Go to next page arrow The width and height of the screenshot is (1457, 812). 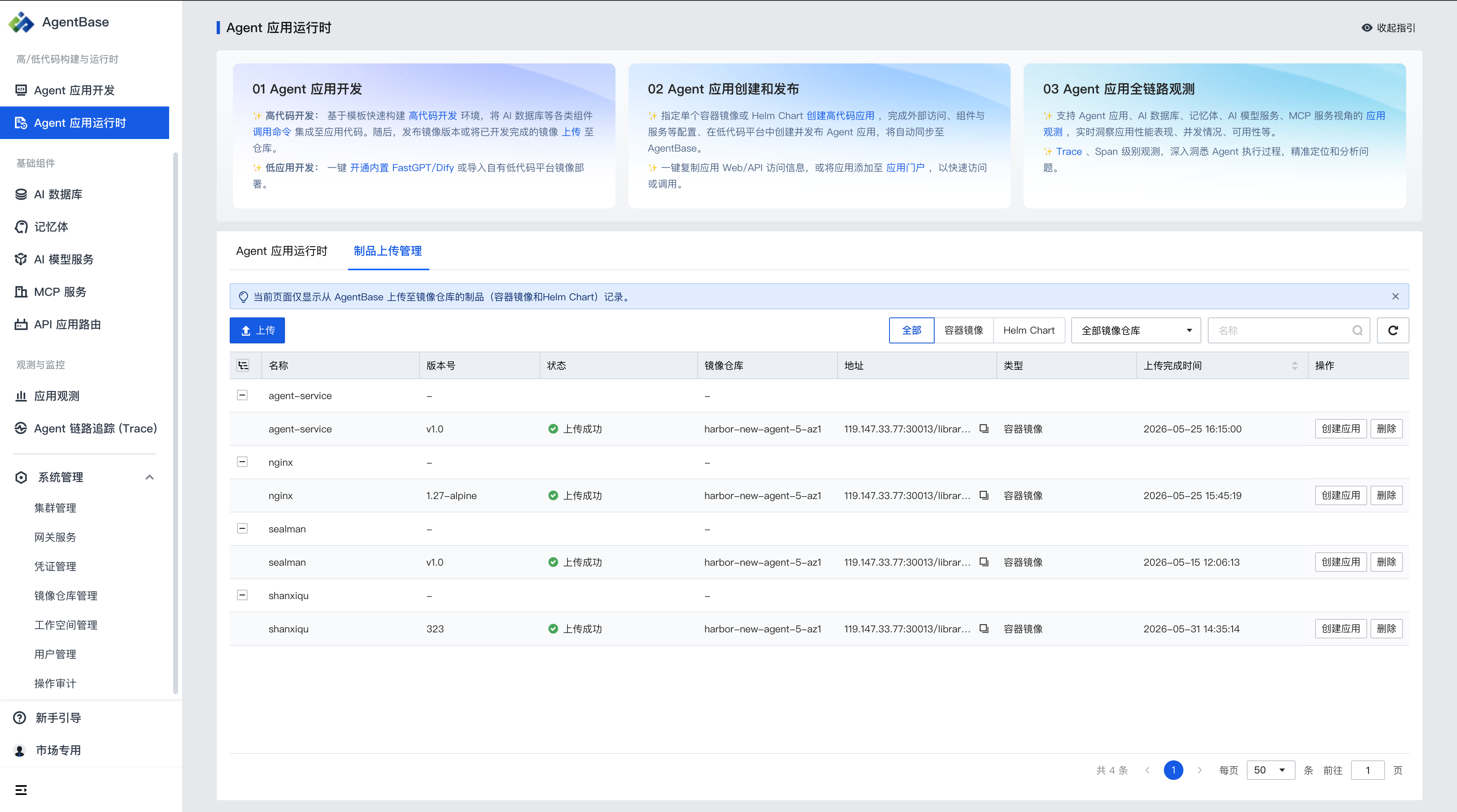pyautogui.click(x=1199, y=770)
